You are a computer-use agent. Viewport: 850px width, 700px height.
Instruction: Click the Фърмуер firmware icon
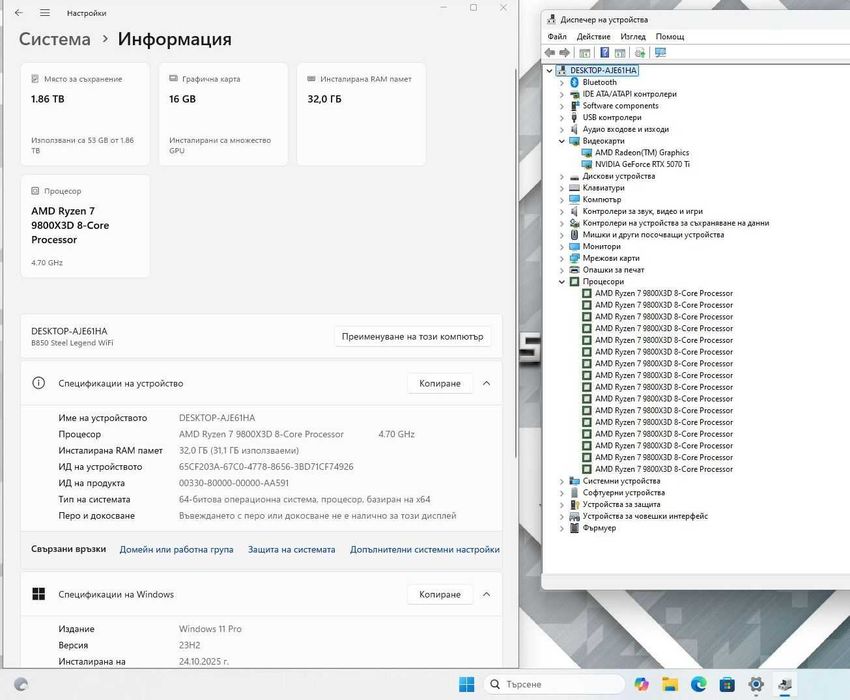point(575,528)
